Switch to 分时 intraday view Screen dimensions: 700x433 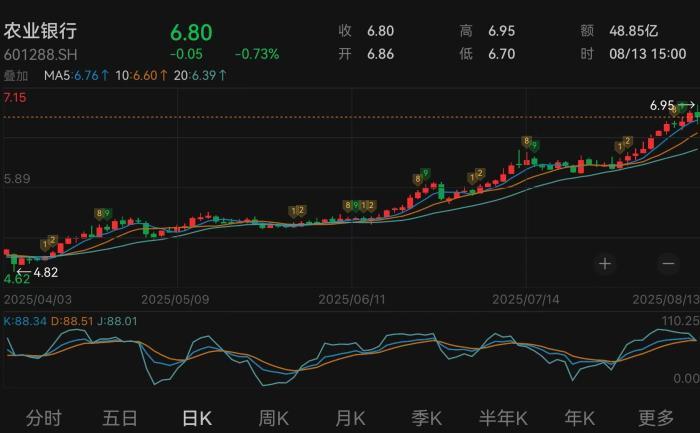(44, 417)
